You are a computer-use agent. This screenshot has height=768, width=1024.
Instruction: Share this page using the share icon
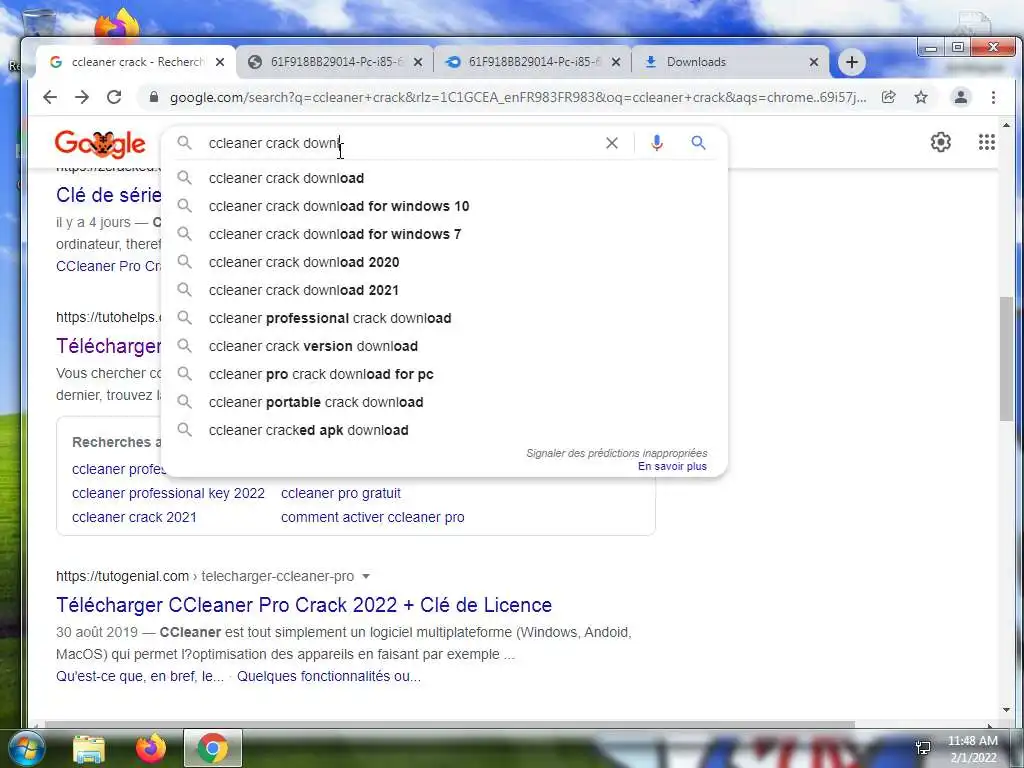888,97
